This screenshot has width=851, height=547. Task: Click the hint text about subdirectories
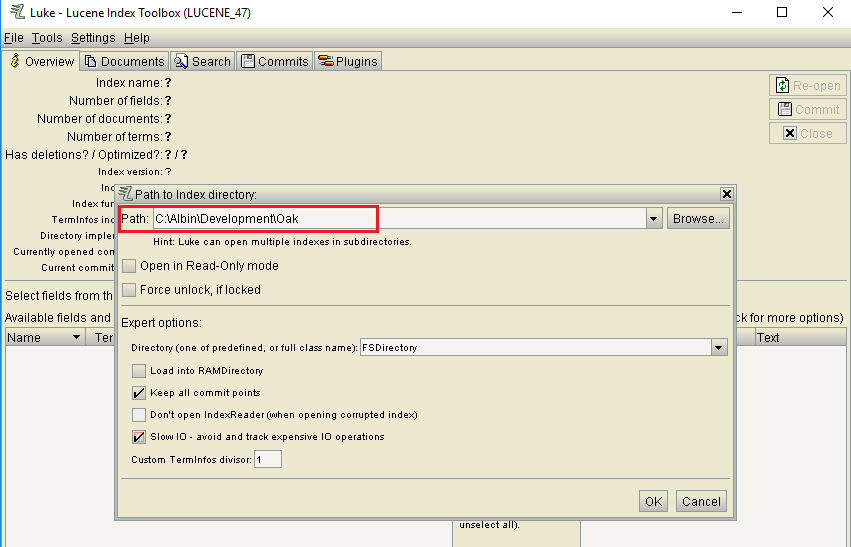point(282,242)
